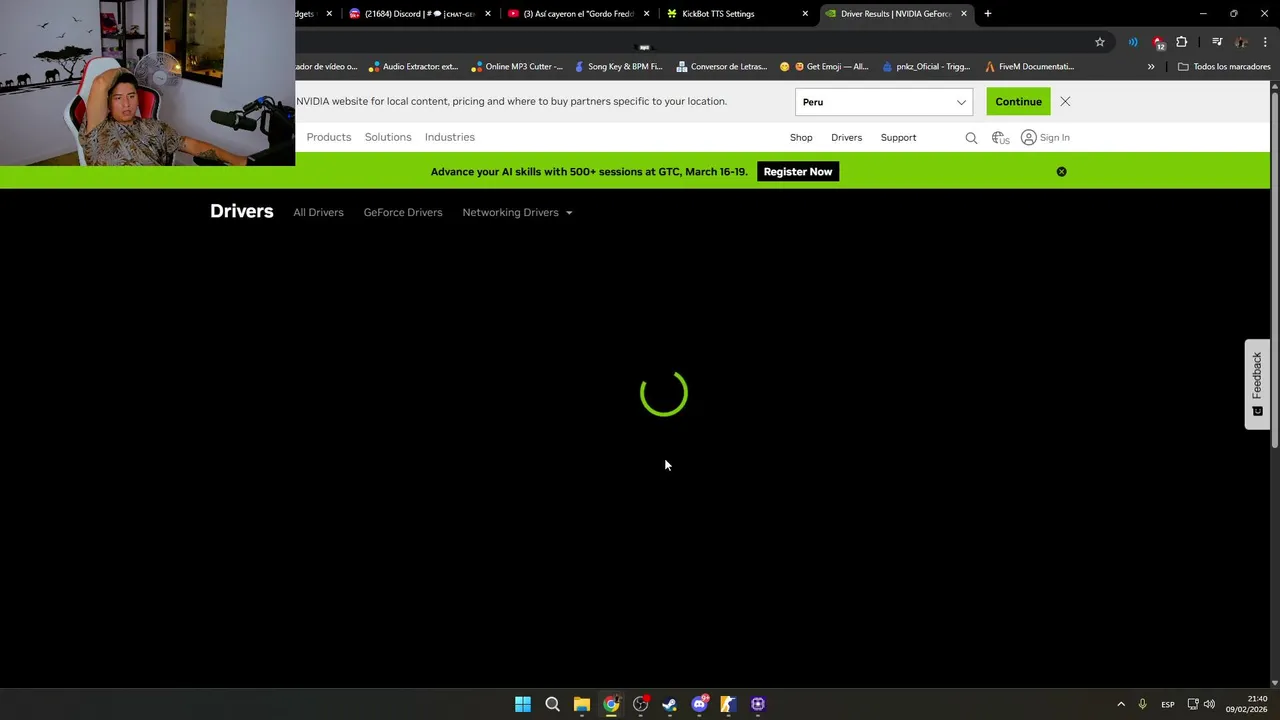
Task: Click the Register Now button
Action: 797,172
